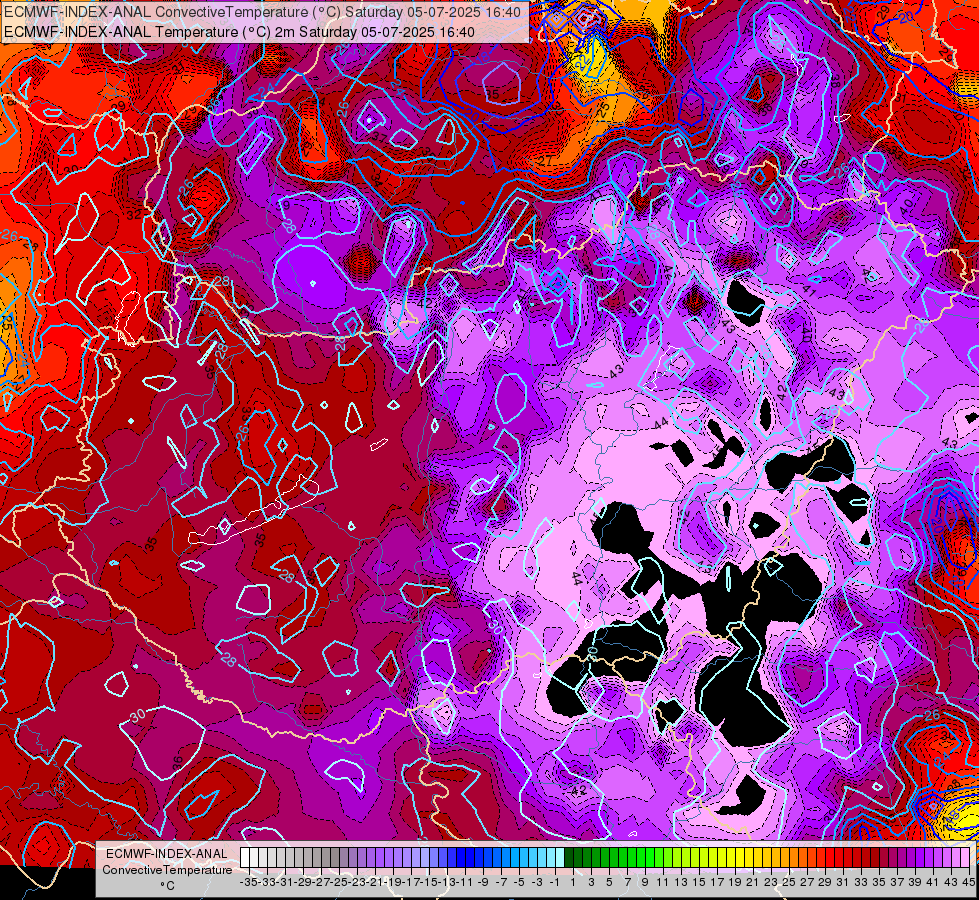Screen dimensions: 979x900
Task: Click the °C unit label in legend
Action: pyautogui.click(x=167, y=886)
